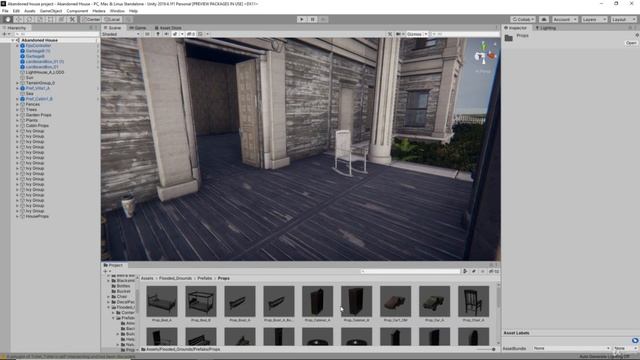Screen dimensions: 640x360
Task: Toggle the Pause button
Action: (x=312, y=19)
